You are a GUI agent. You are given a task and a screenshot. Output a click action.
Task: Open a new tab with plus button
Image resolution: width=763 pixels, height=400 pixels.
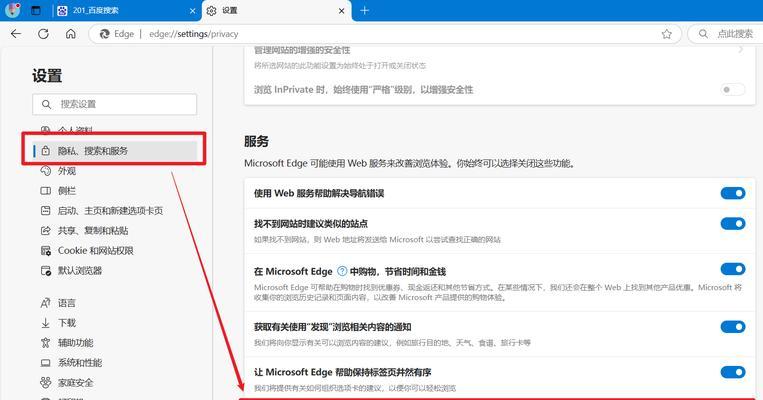tap(364, 10)
